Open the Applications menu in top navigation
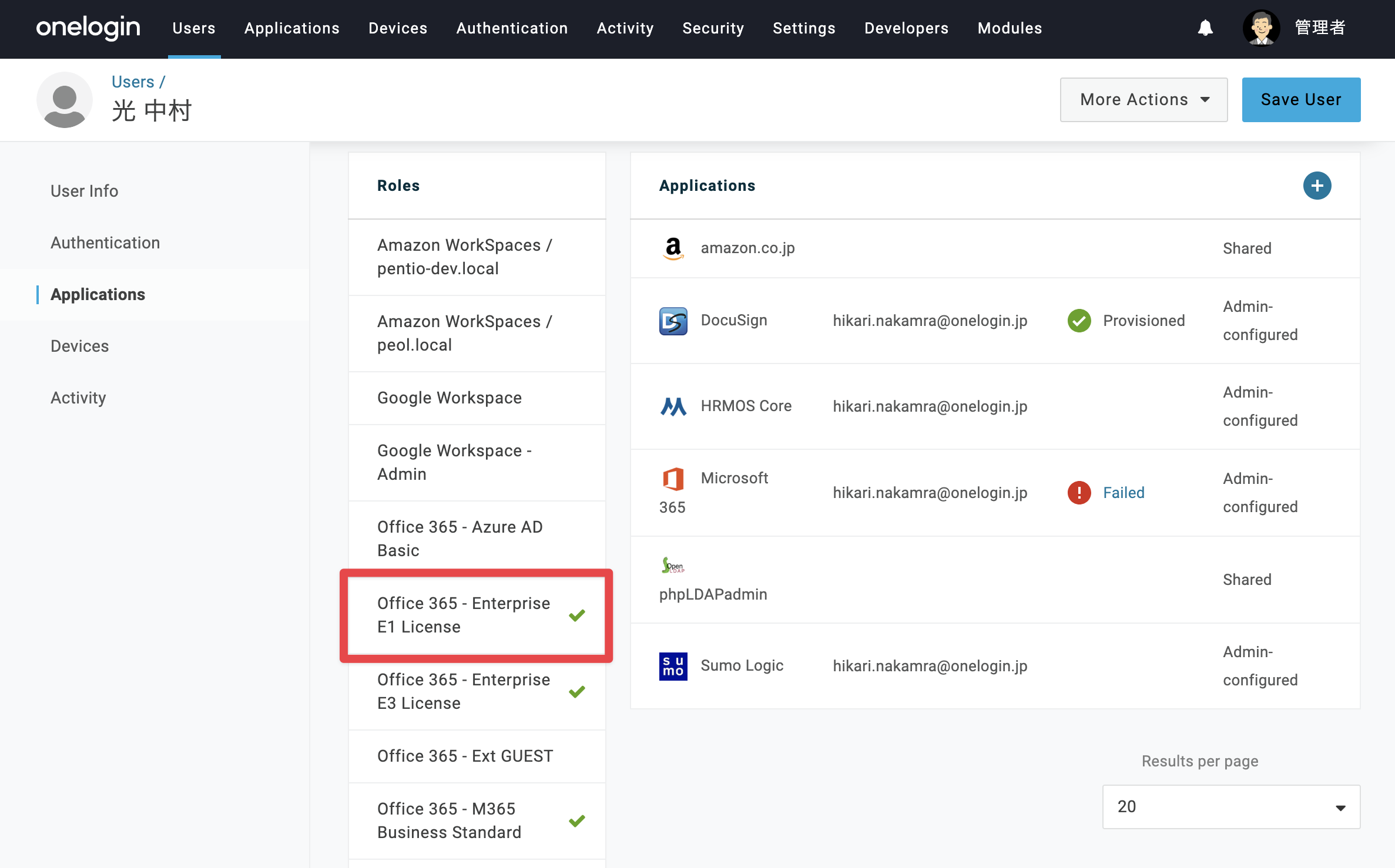 click(291, 28)
